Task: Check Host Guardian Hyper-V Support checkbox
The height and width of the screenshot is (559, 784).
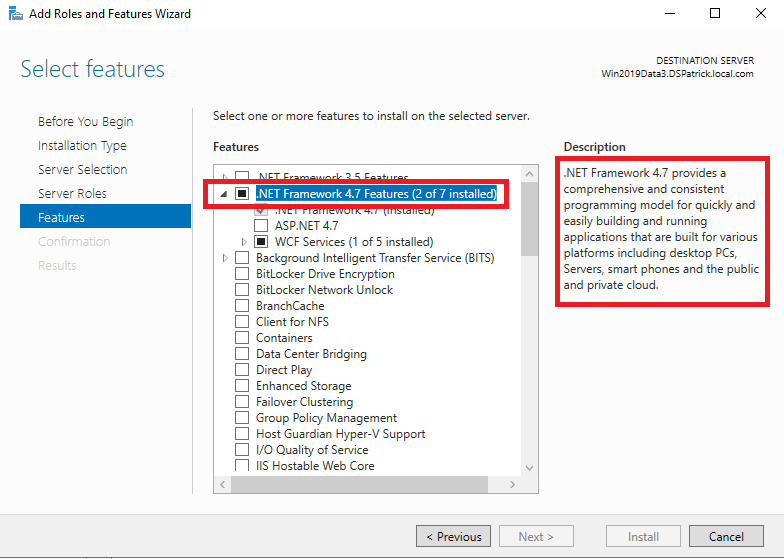Action: coord(242,434)
